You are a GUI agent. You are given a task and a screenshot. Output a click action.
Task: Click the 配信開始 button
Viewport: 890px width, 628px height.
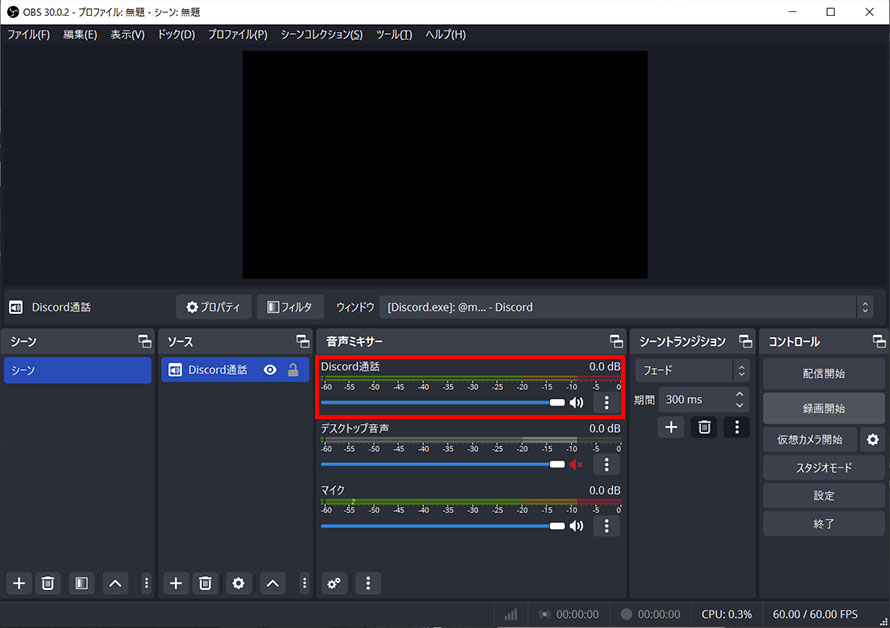[824, 374]
